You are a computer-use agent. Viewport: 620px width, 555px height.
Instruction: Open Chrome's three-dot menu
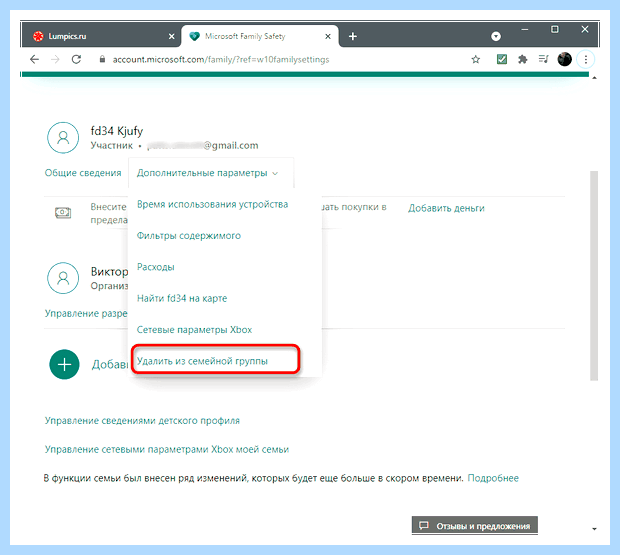(x=586, y=59)
